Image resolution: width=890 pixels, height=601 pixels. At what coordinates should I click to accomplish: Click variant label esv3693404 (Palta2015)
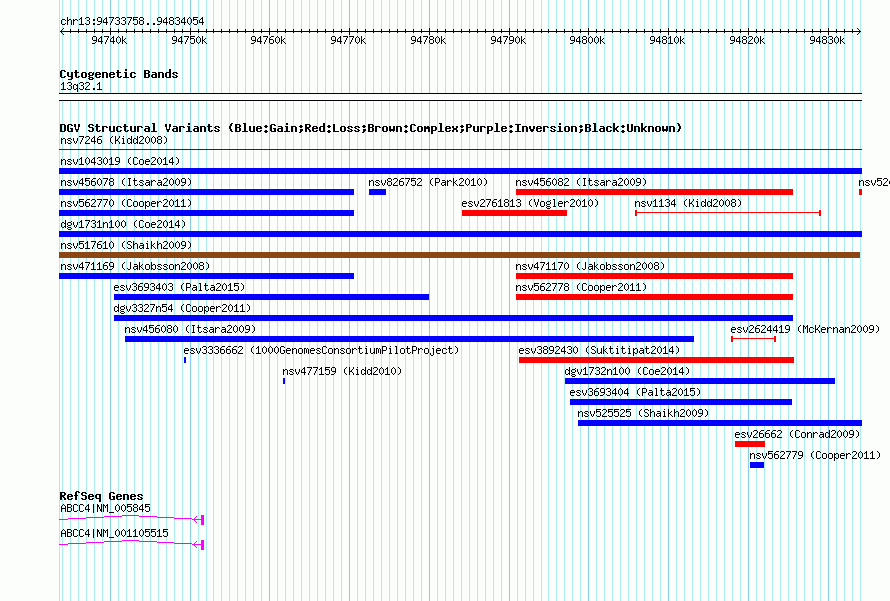pyautogui.click(x=635, y=392)
